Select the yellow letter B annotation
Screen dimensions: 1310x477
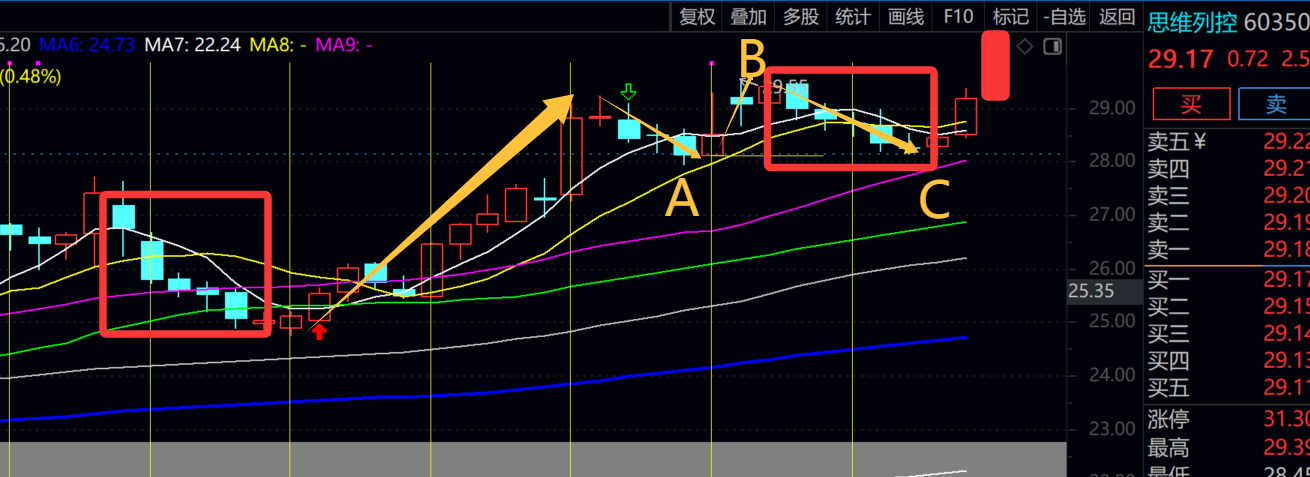pyautogui.click(x=751, y=60)
